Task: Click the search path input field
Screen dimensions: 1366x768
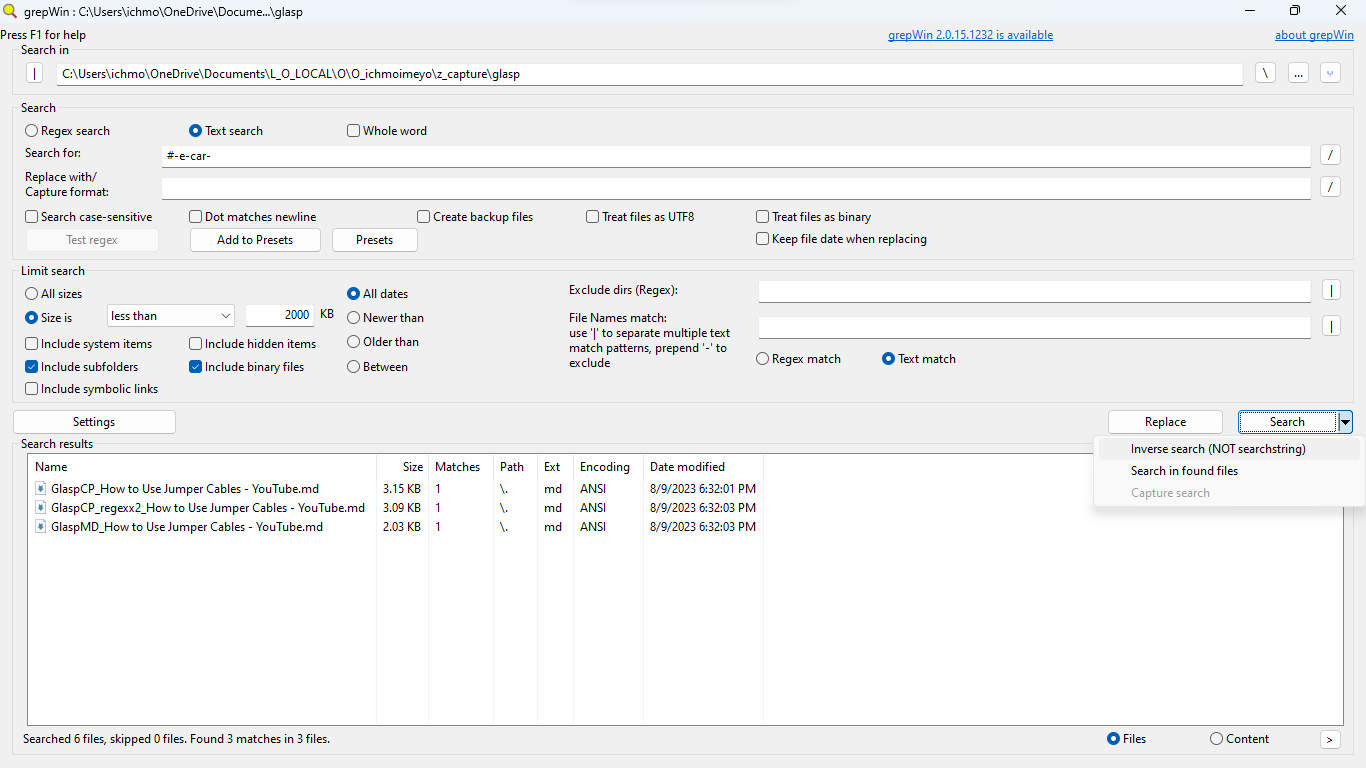Action: pos(649,74)
